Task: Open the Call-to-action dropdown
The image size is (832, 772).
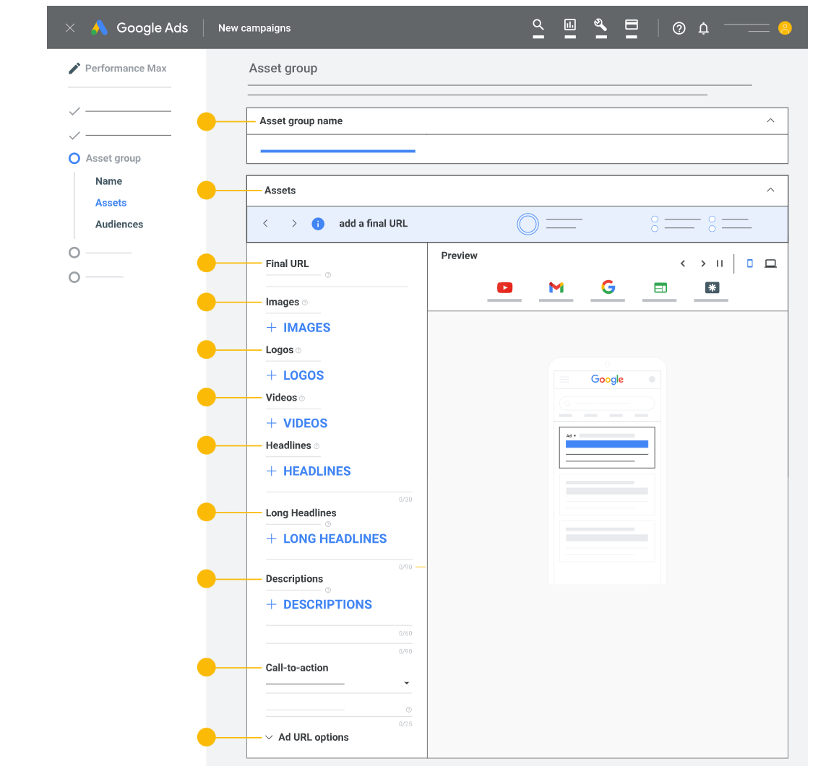Action: tap(338, 684)
